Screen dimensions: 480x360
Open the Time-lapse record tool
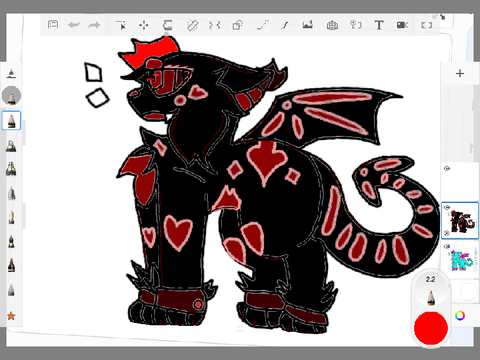[x=355, y=25]
